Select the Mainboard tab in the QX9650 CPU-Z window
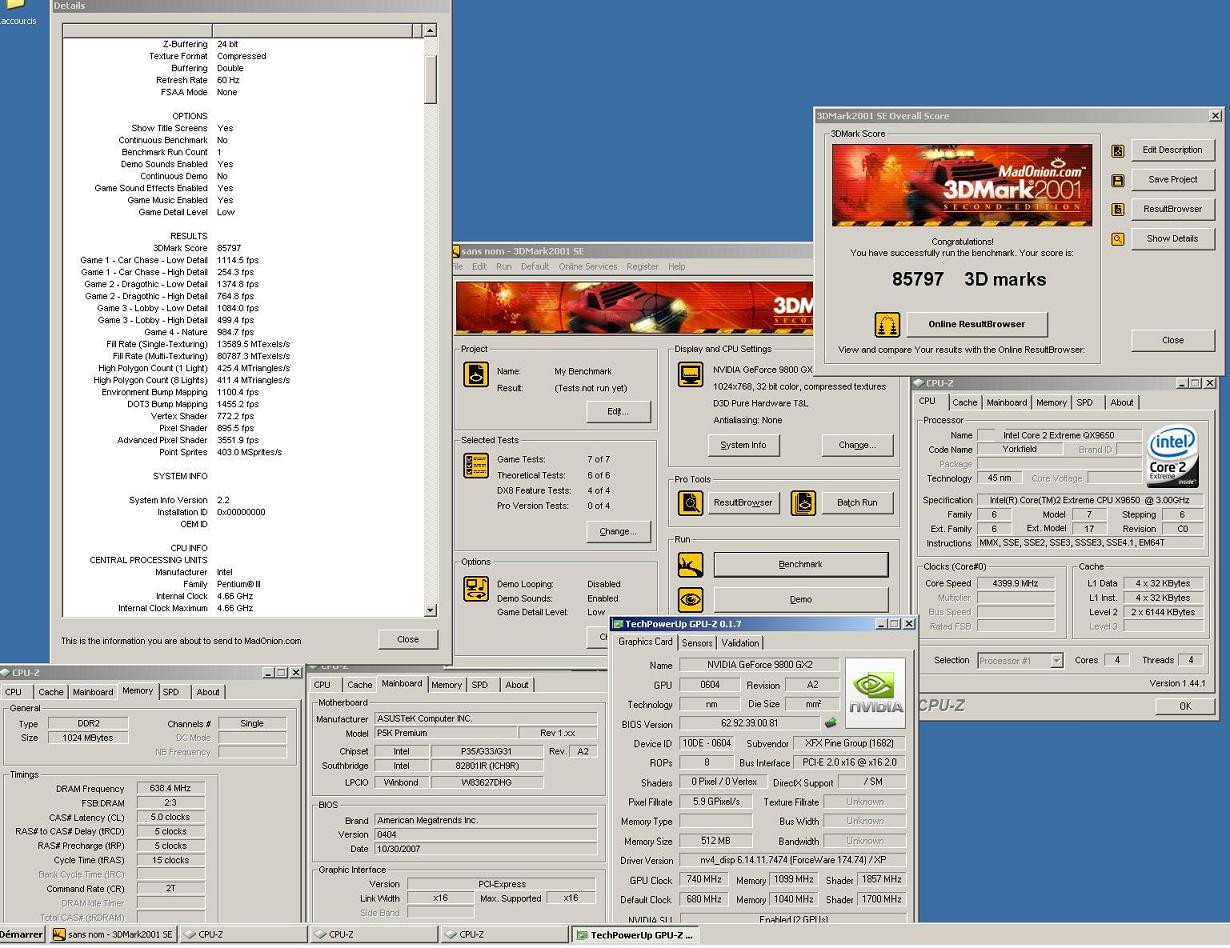Screen dimensions: 1230x948 coord(1006,403)
